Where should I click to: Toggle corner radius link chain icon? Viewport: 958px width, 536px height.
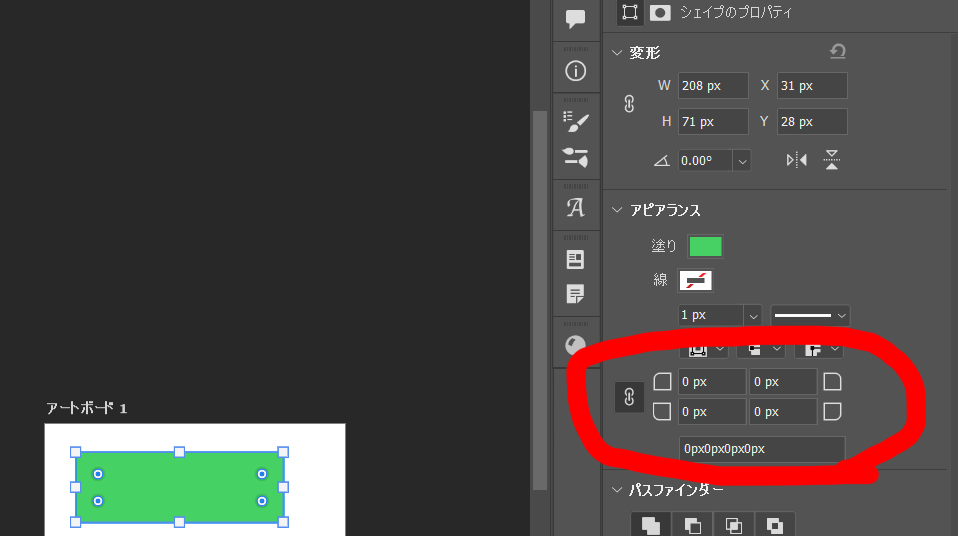pos(629,398)
